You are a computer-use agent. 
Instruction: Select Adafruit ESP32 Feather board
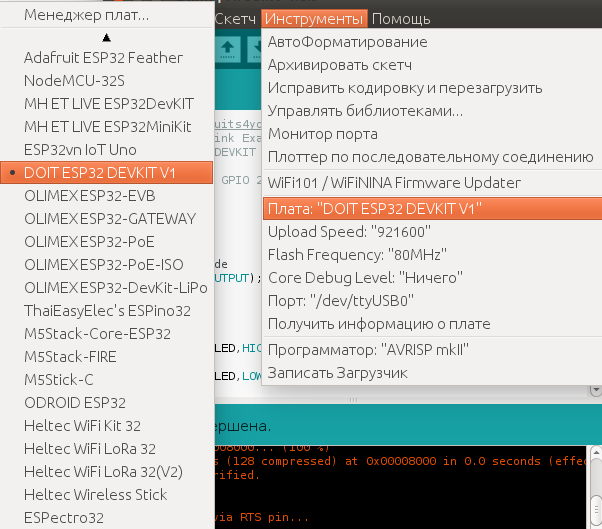click(103, 58)
